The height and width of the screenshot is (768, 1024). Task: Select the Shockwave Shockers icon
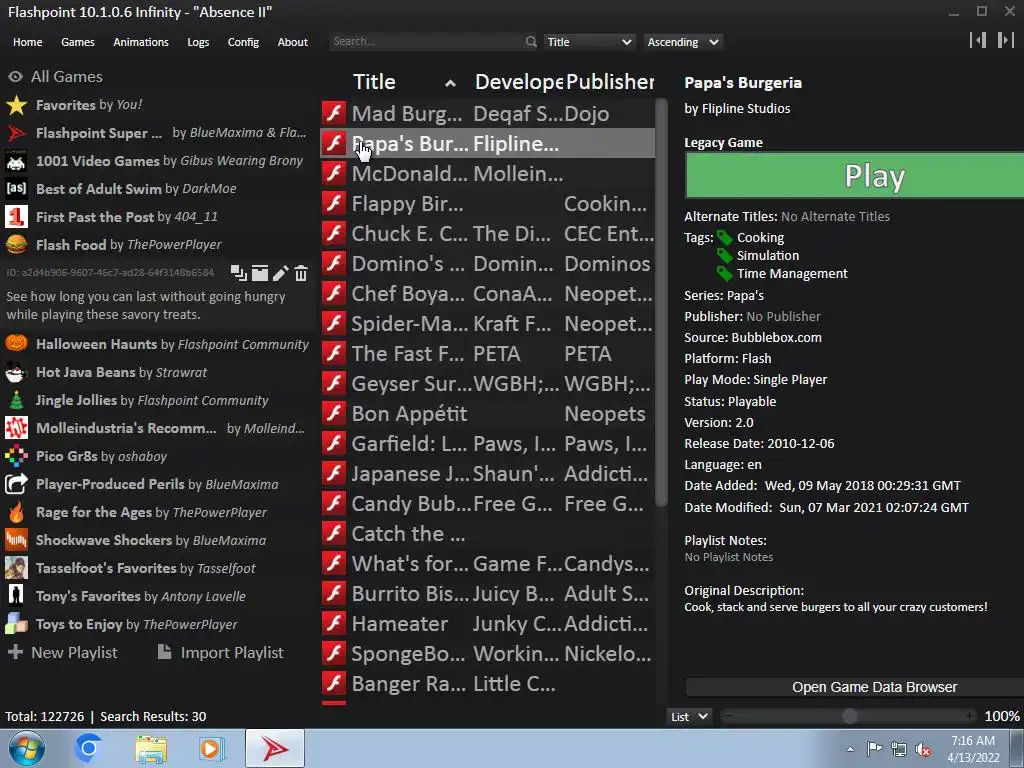[x=16, y=540]
